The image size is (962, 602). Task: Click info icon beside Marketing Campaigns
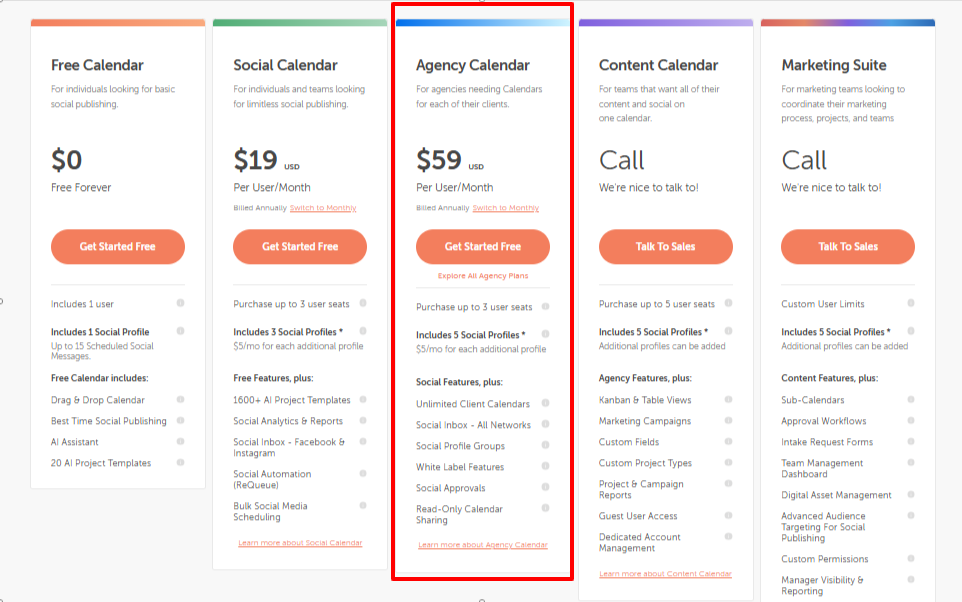click(728, 420)
